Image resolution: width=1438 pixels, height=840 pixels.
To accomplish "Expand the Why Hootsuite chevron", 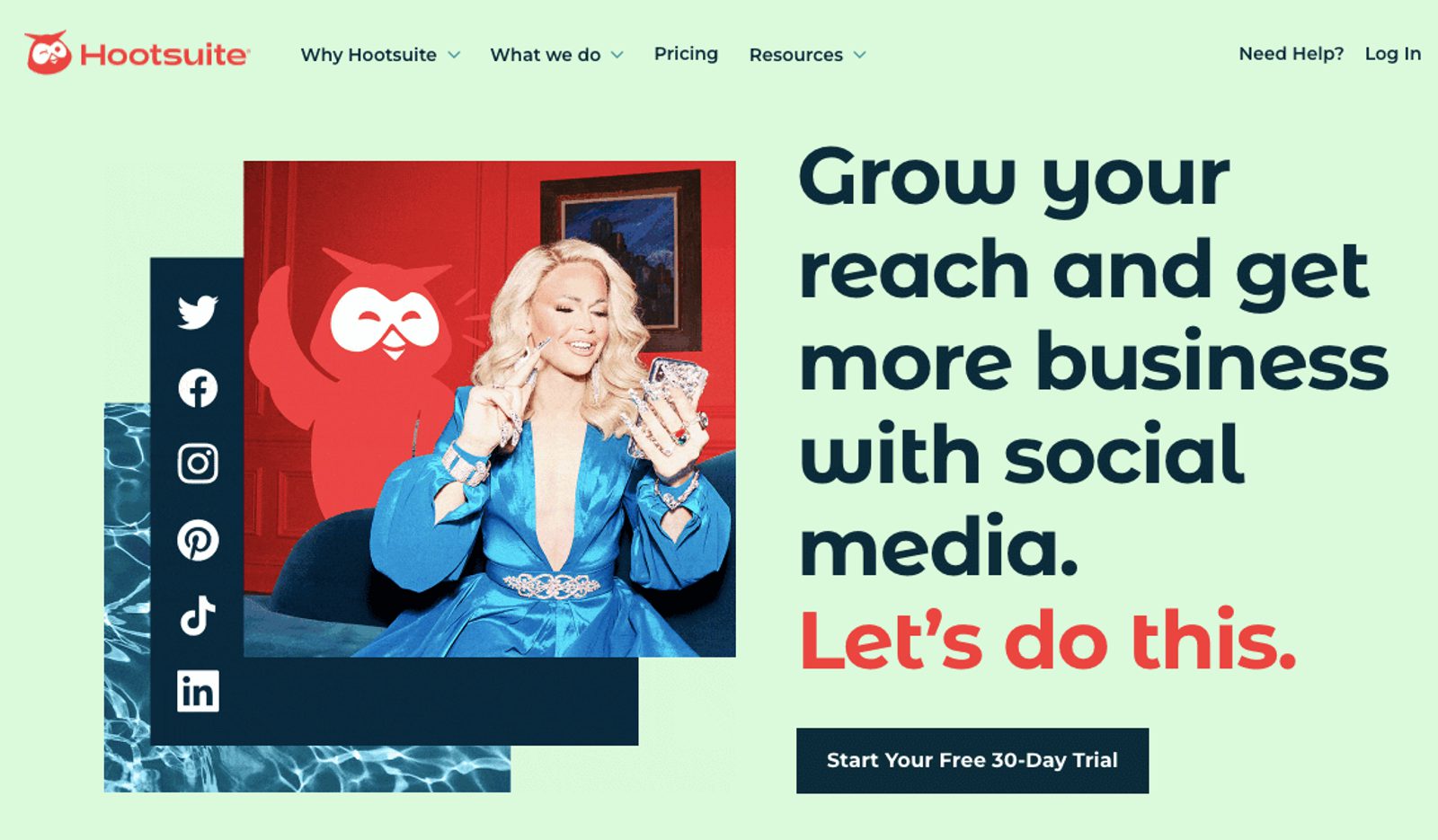I will point(455,55).
